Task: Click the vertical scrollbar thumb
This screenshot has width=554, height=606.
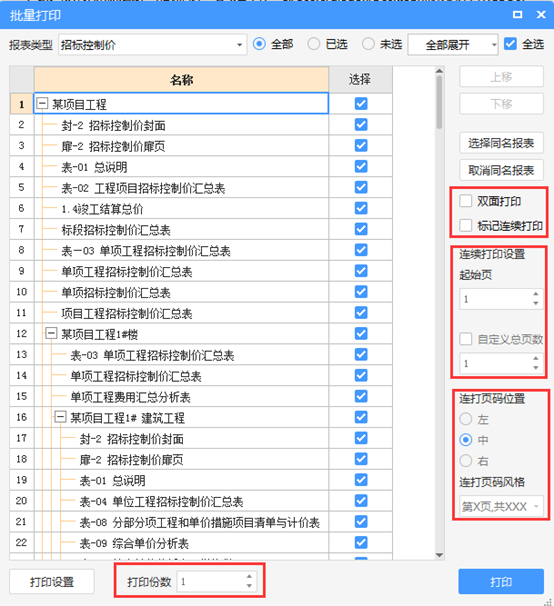Action: tap(440, 102)
